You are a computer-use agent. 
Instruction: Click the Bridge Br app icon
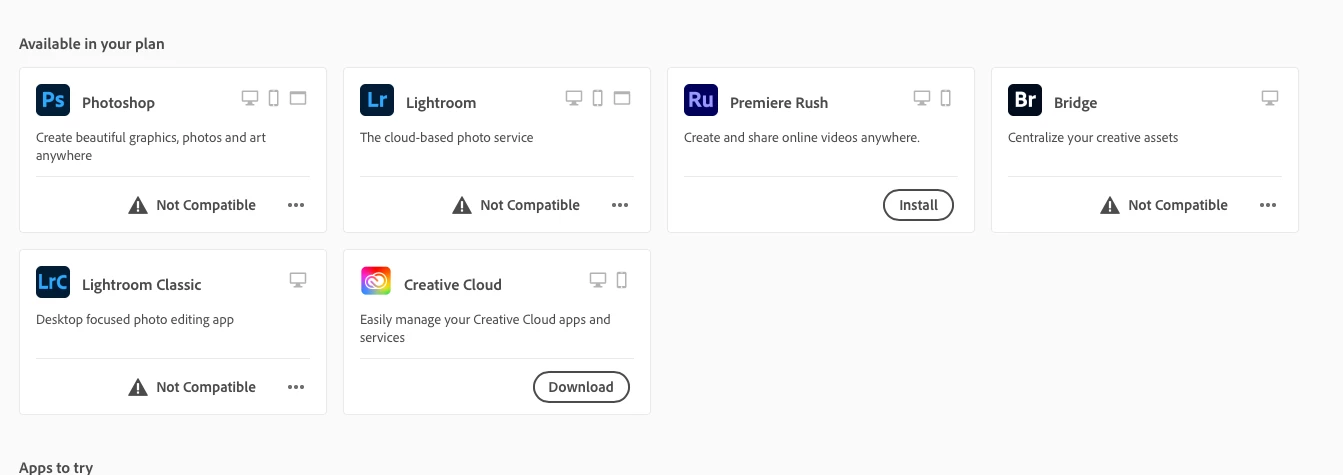click(x=1024, y=101)
